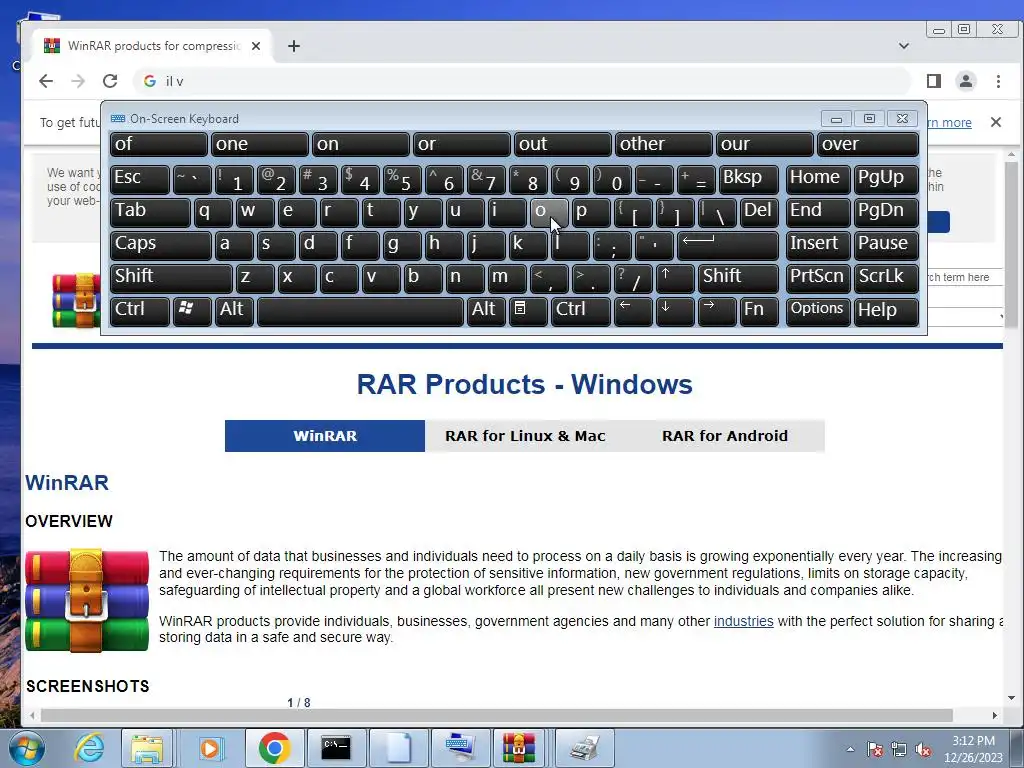Image resolution: width=1024 pixels, height=768 pixels.
Task: Click the horizontal scrollbar of the page
Action: click(x=496, y=715)
